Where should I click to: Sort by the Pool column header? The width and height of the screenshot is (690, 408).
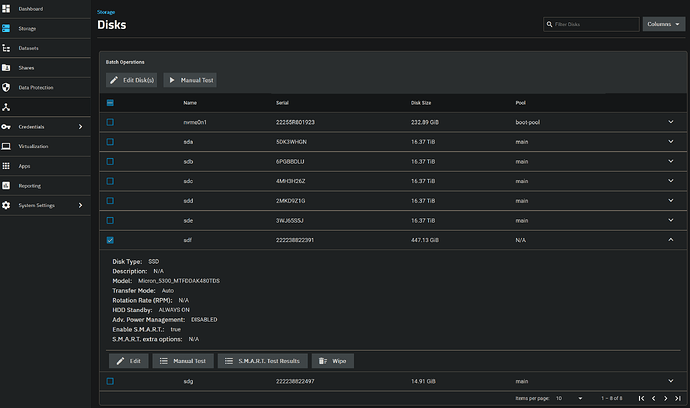coord(521,103)
